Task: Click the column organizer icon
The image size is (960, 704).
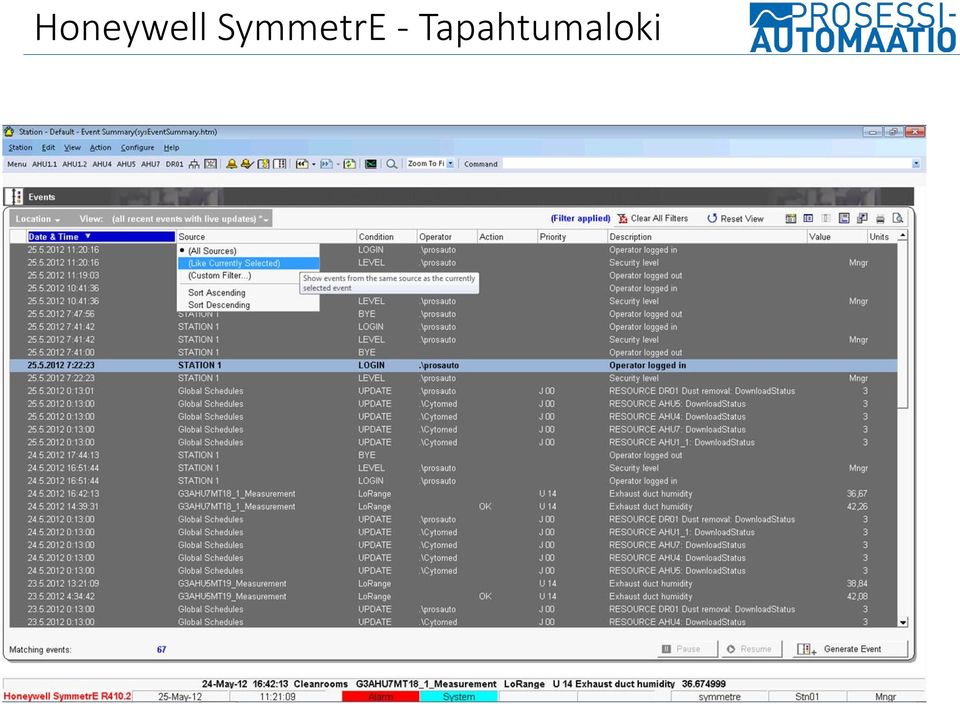Action: point(808,219)
